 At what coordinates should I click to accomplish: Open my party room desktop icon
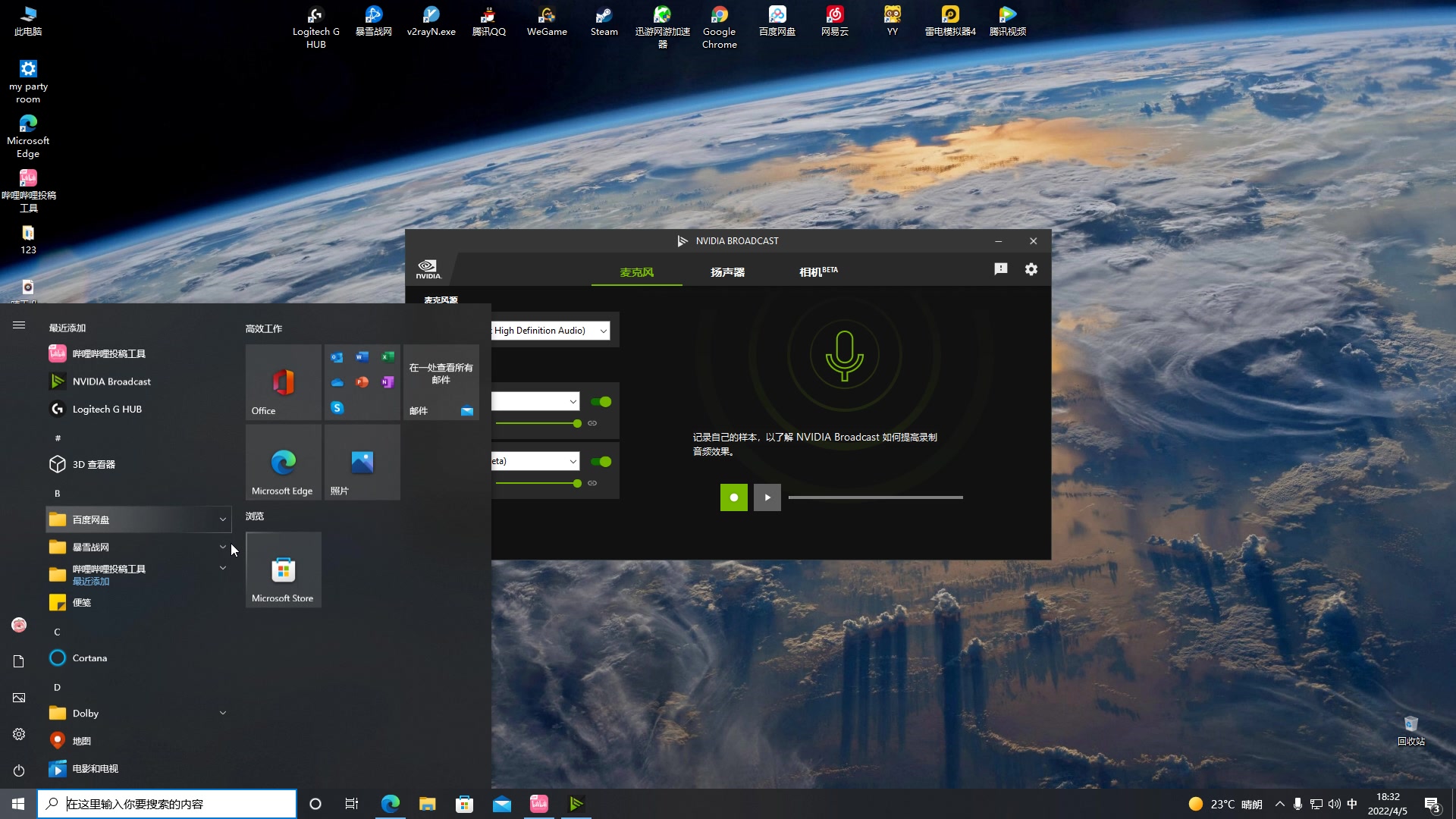28,82
